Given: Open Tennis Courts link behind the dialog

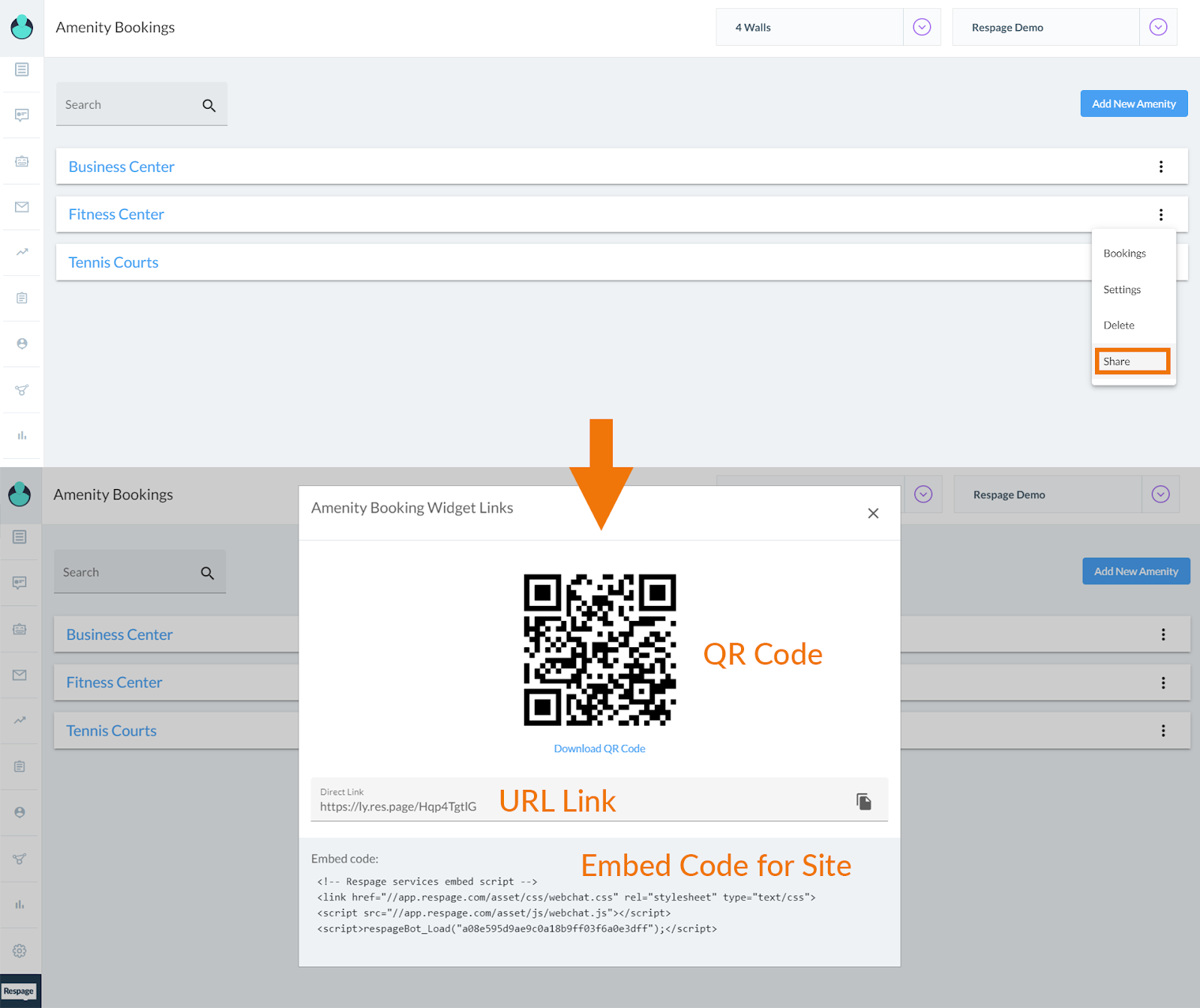Looking at the screenshot, I should pyautogui.click(x=111, y=730).
